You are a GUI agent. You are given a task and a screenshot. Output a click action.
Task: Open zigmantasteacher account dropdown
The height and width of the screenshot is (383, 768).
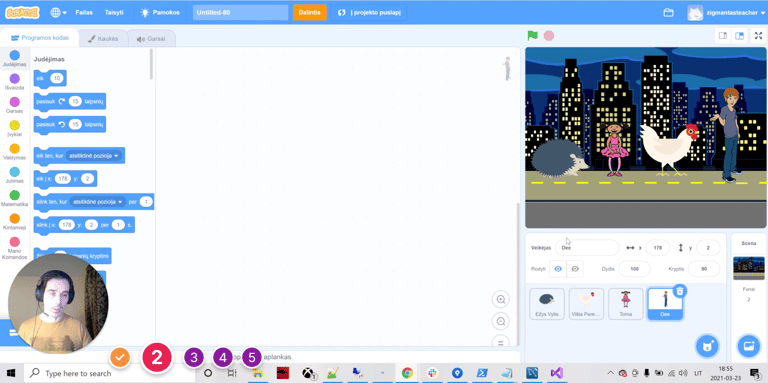pos(725,13)
